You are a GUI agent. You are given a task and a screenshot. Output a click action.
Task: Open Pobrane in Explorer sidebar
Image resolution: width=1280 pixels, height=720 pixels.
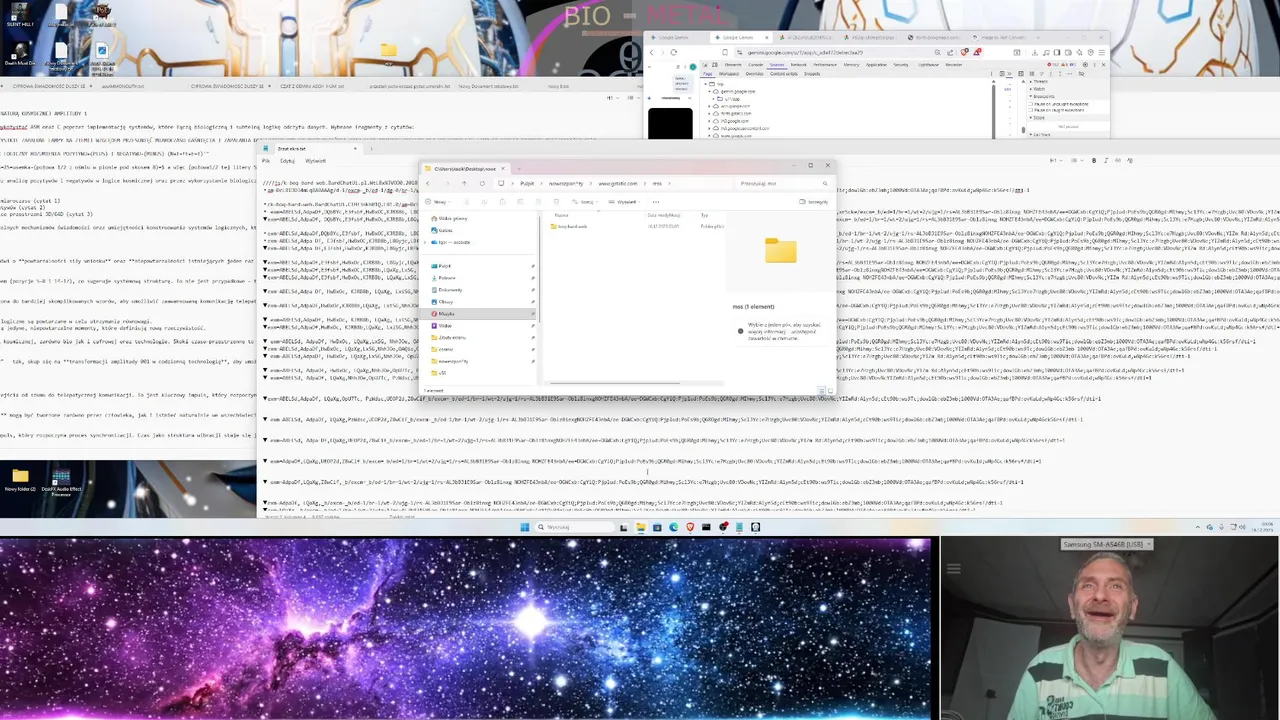click(x=445, y=278)
